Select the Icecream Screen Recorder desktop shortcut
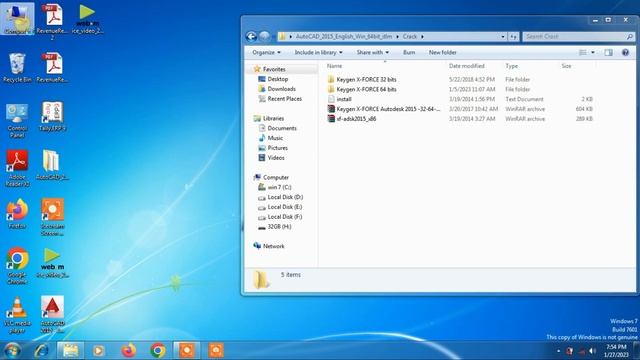 click(52, 217)
